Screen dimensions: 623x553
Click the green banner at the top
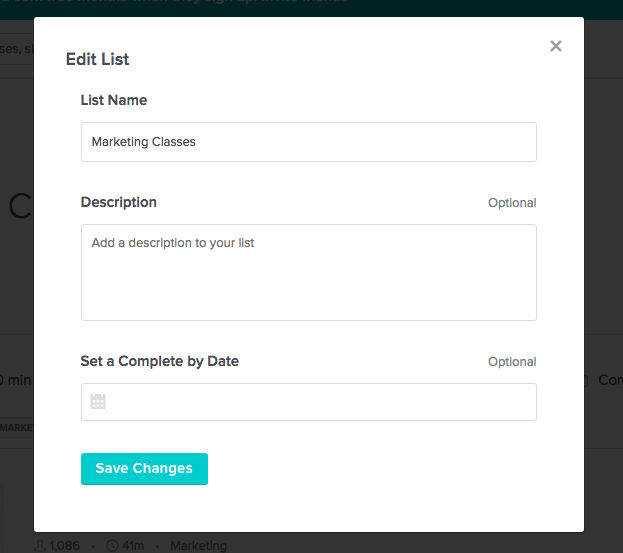click(300, 5)
